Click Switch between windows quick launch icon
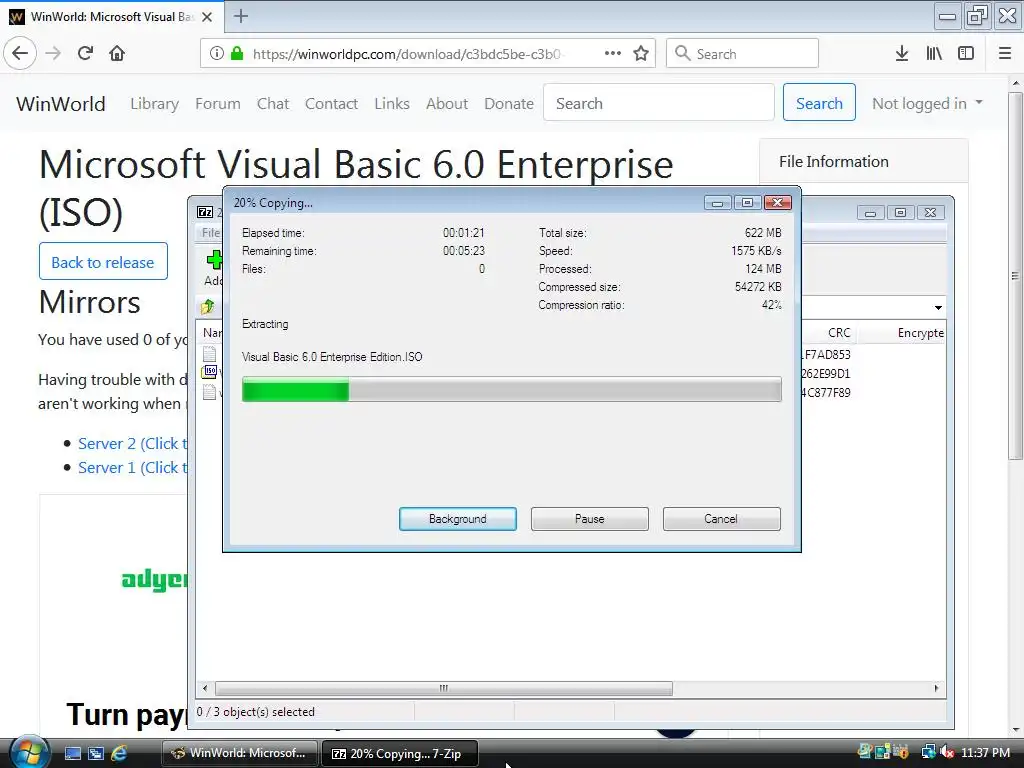This screenshot has height=768, width=1024. tap(95, 754)
